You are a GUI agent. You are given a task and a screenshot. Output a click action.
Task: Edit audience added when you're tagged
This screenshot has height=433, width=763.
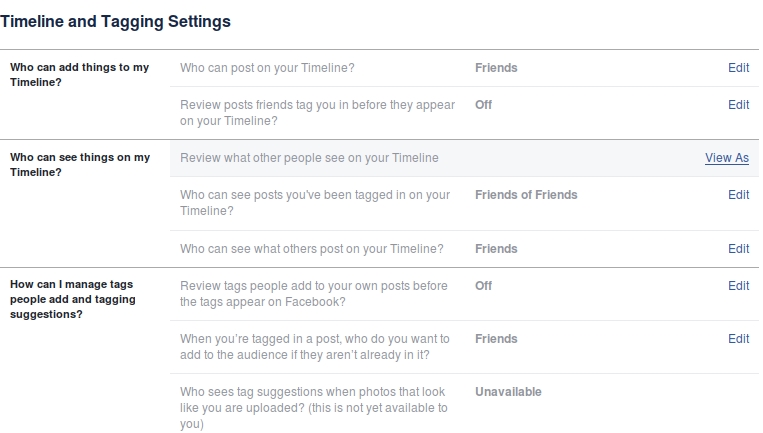coord(738,339)
